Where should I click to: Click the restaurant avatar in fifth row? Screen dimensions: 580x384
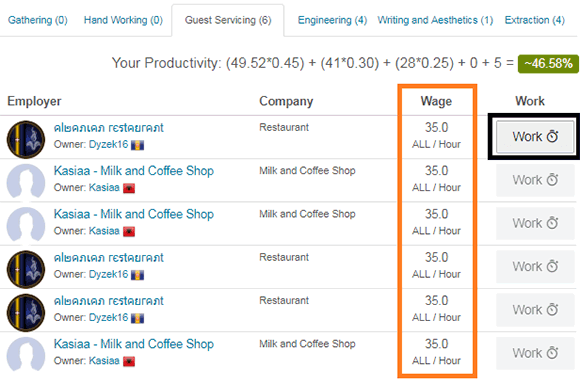pos(26,312)
